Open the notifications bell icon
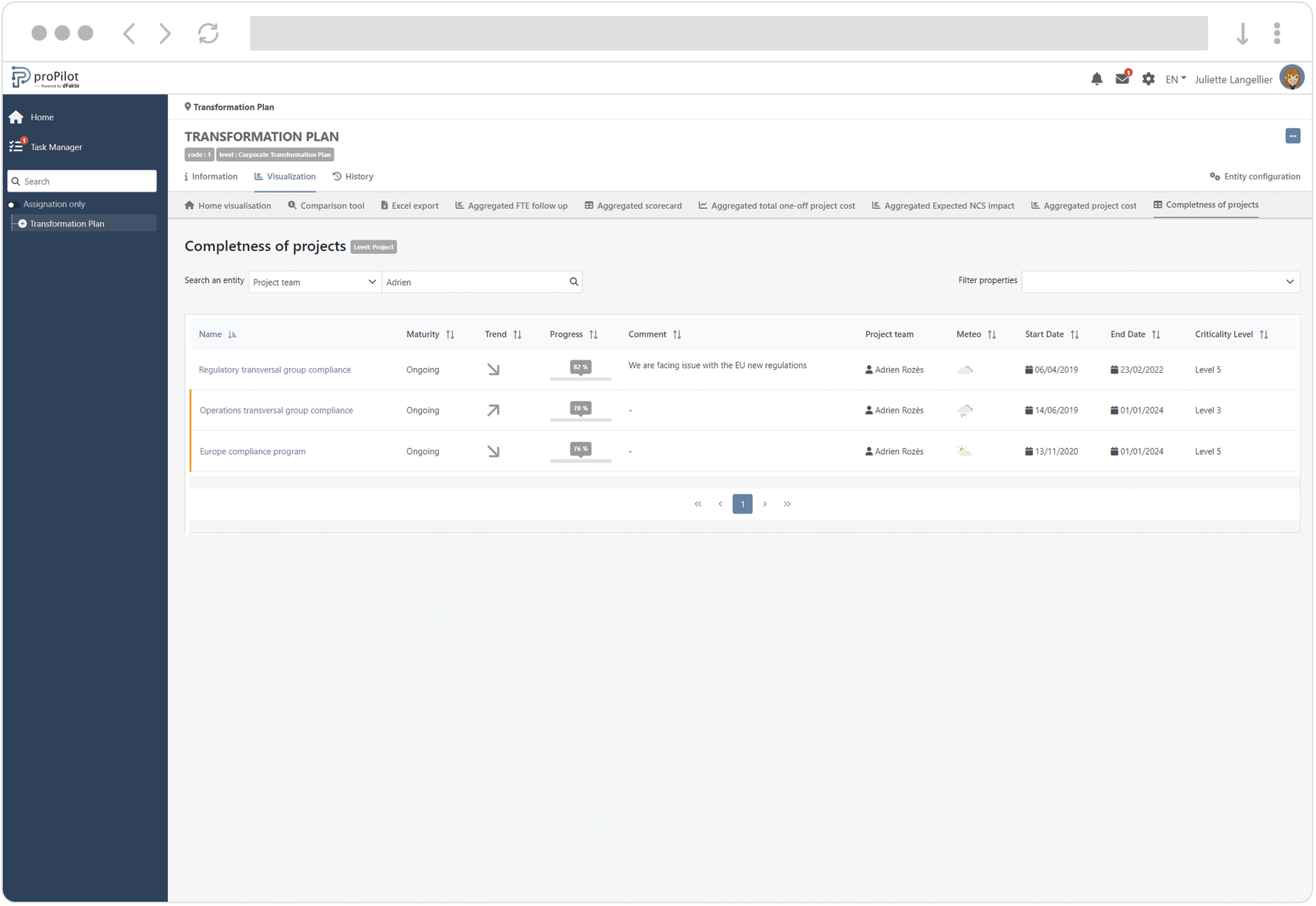Image resolution: width=1316 pixels, height=906 pixels. [1096, 79]
